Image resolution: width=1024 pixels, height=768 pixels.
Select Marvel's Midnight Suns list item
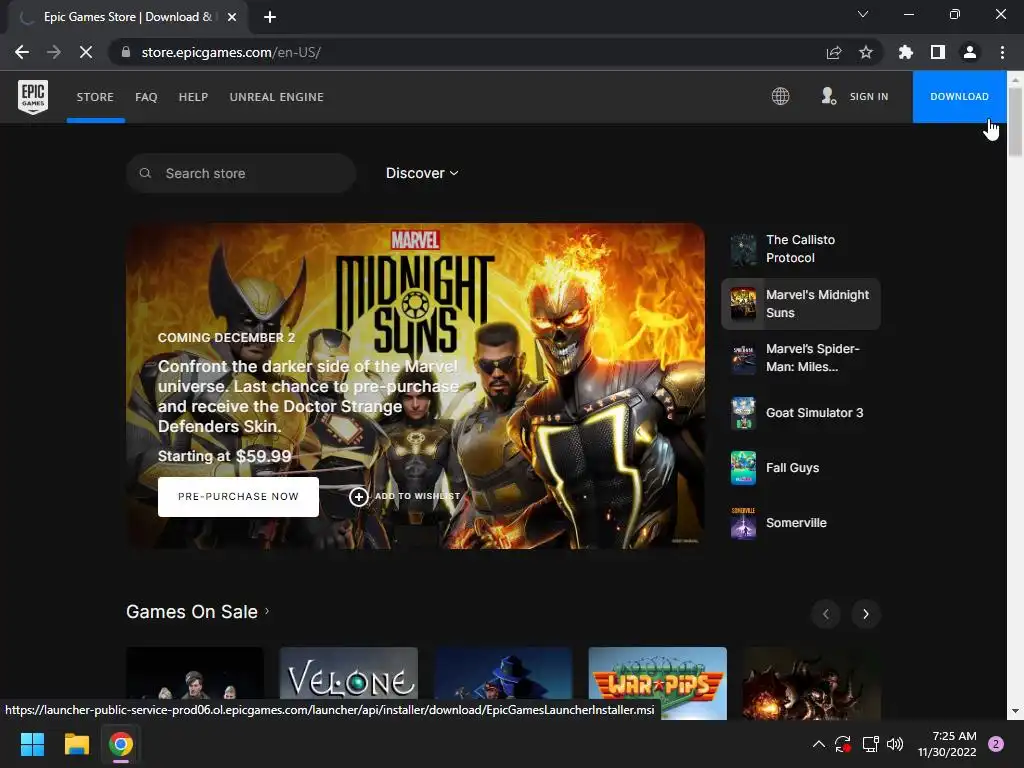point(801,304)
